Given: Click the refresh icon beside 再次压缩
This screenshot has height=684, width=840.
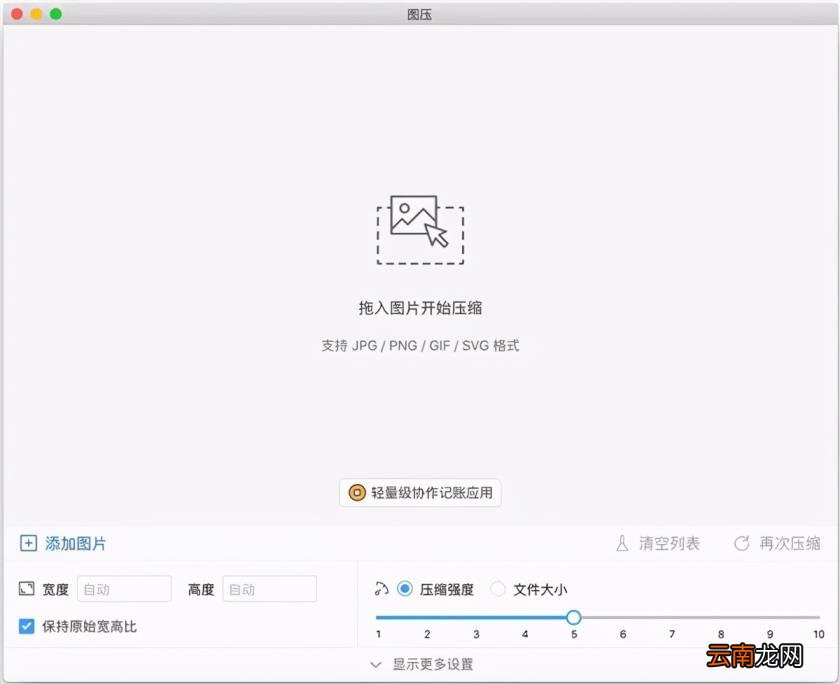Looking at the screenshot, I should [x=741, y=543].
